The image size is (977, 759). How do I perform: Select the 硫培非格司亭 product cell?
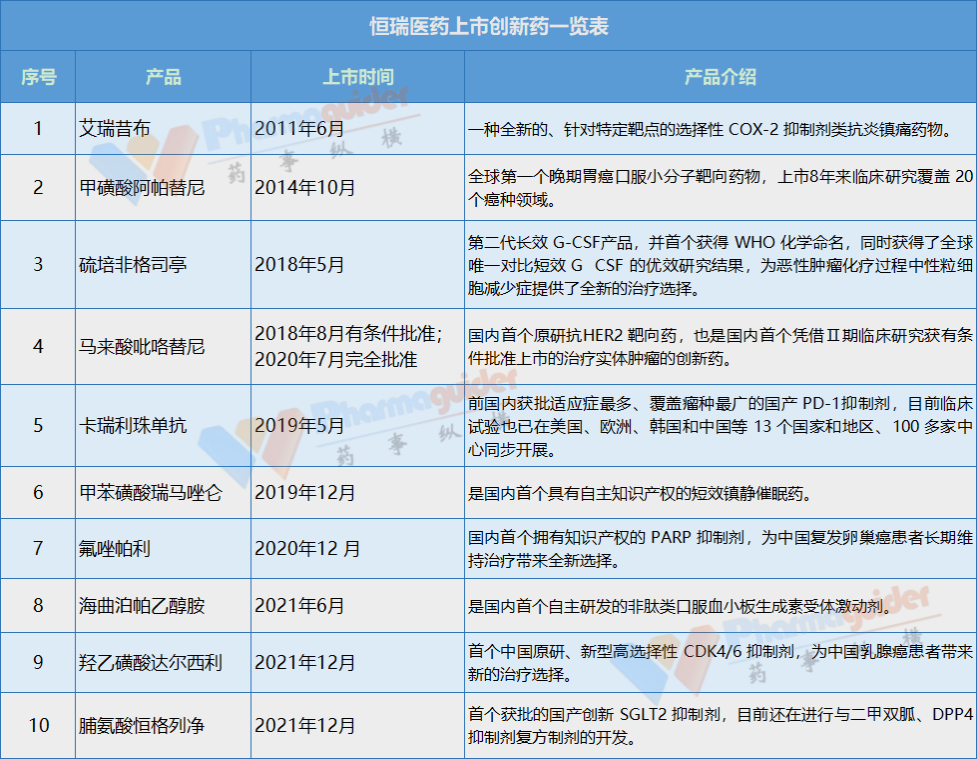pyautogui.click(x=133, y=265)
